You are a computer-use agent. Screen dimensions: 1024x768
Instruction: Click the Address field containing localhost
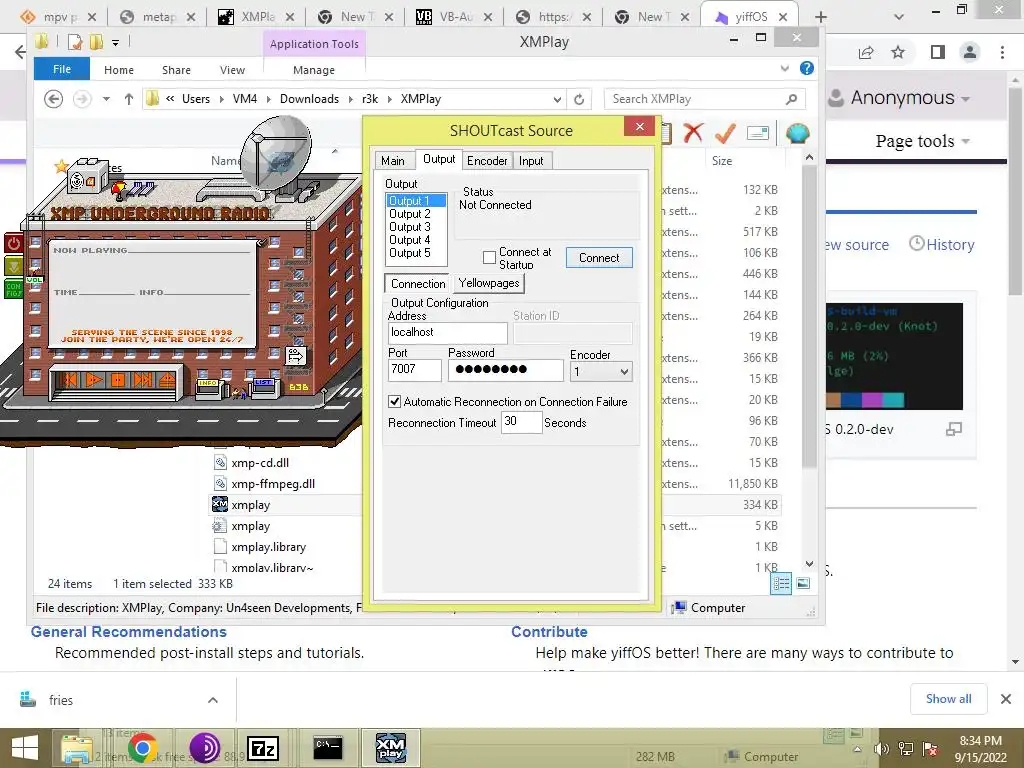pyautogui.click(x=447, y=332)
